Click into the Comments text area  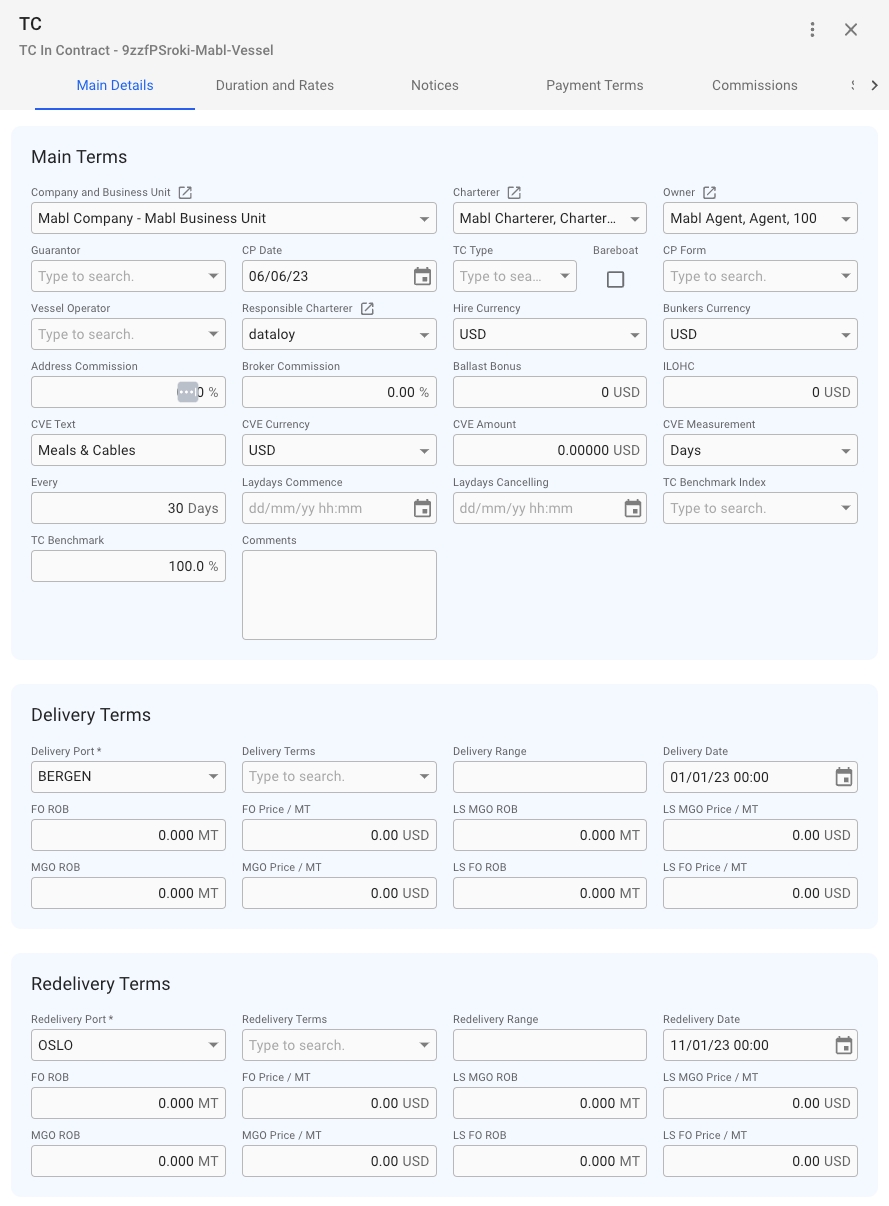[339, 594]
